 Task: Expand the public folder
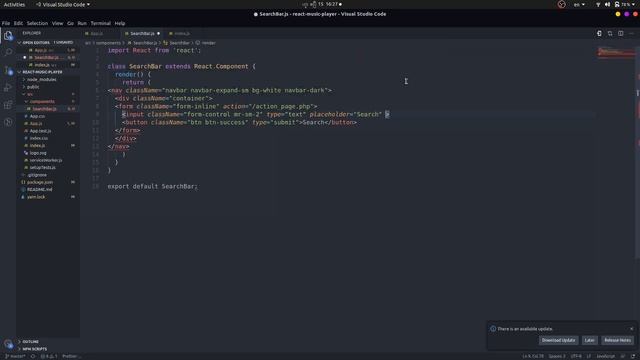(x=33, y=87)
